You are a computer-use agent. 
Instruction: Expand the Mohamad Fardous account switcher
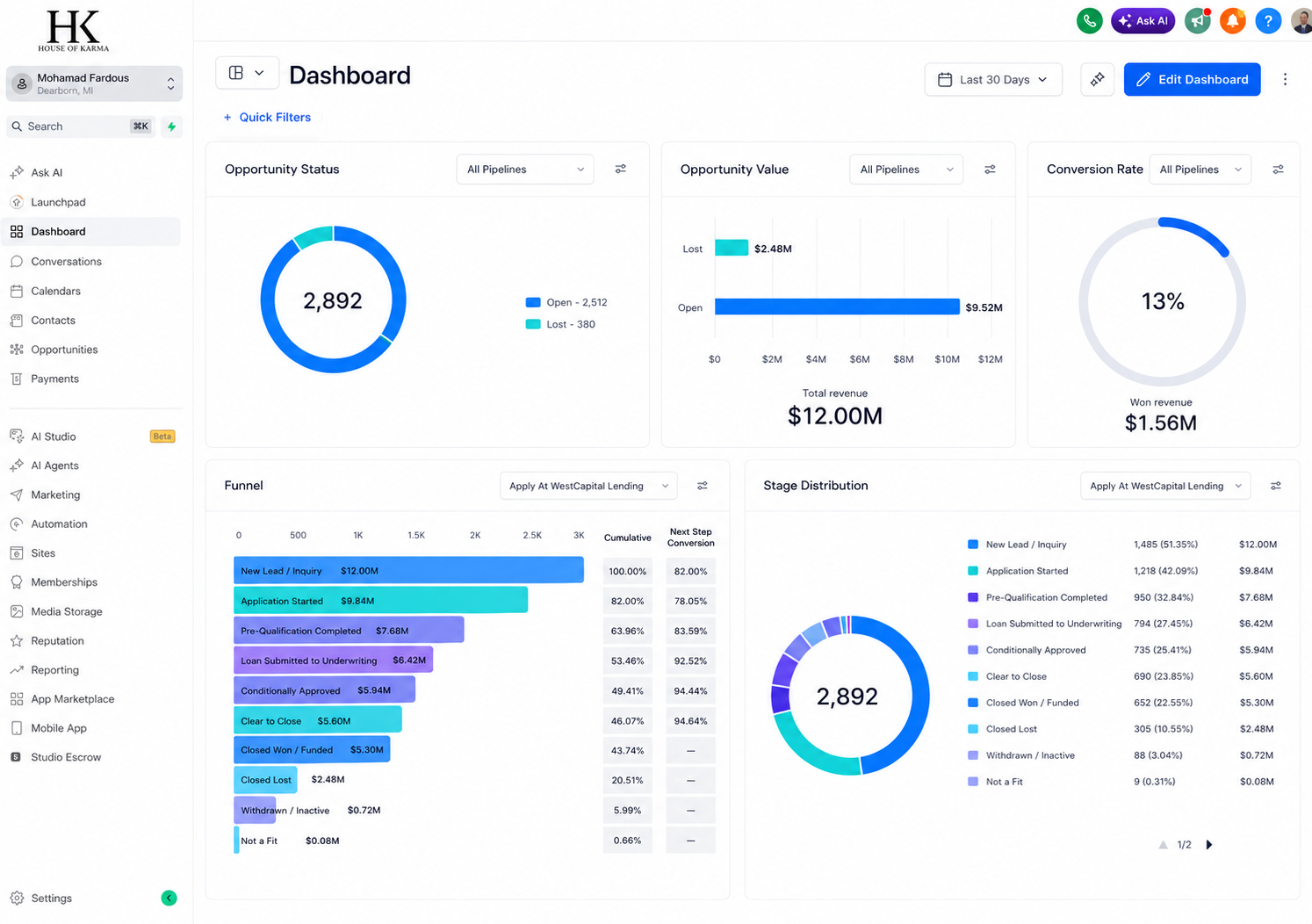94,83
